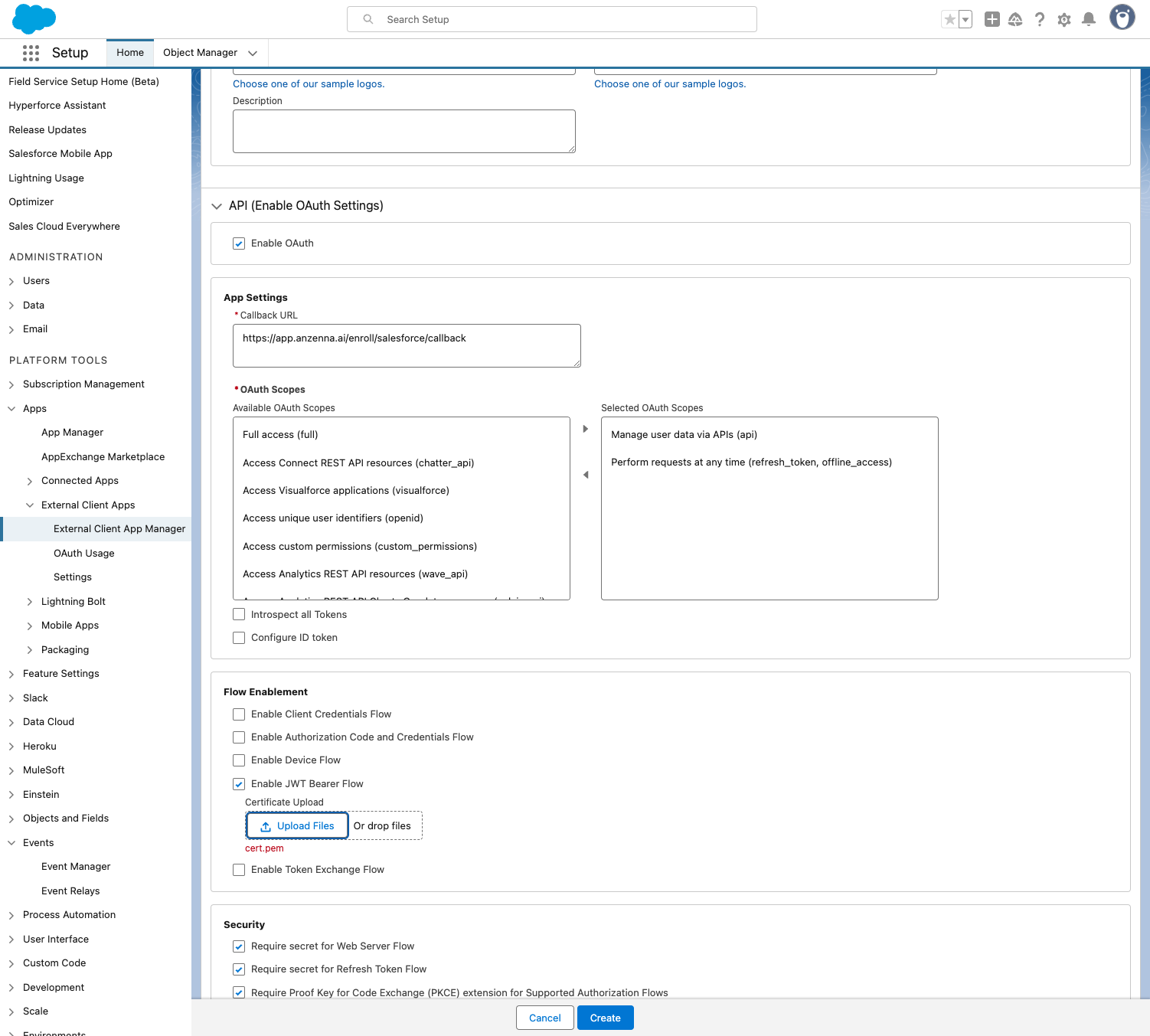Viewport: 1150px width, 1036px height.
Task: Open the Notifications bell
Action: (x=1088, y=20)
